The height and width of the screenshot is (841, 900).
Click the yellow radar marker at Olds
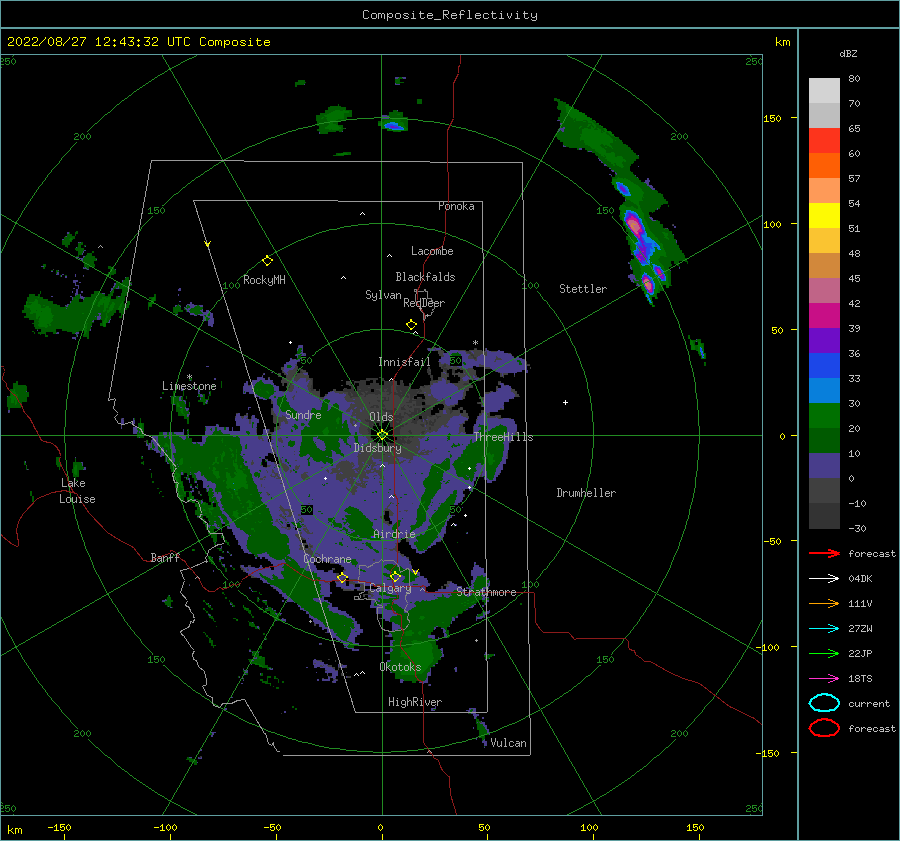382,435
